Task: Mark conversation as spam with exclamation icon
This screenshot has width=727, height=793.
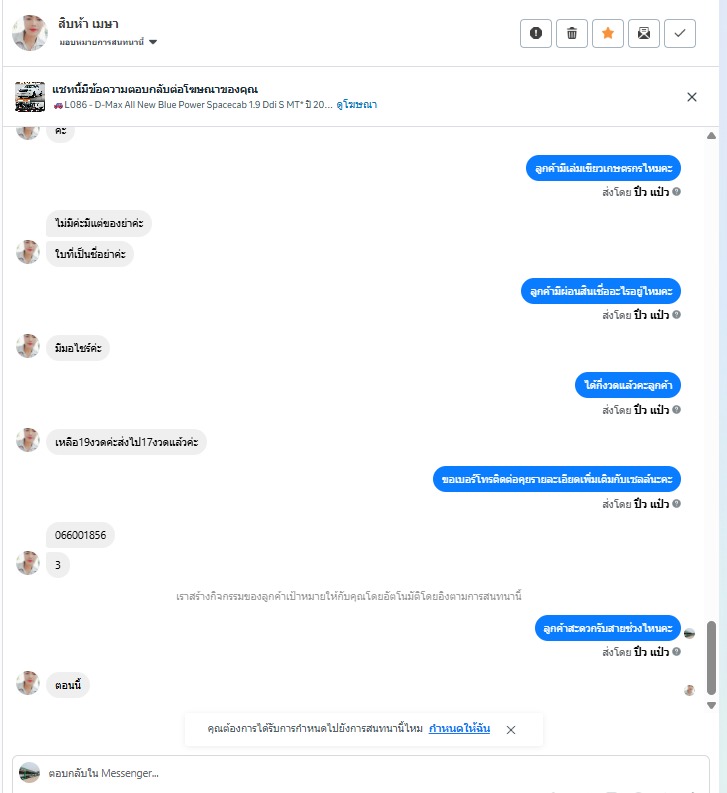Action: (535, 33)
